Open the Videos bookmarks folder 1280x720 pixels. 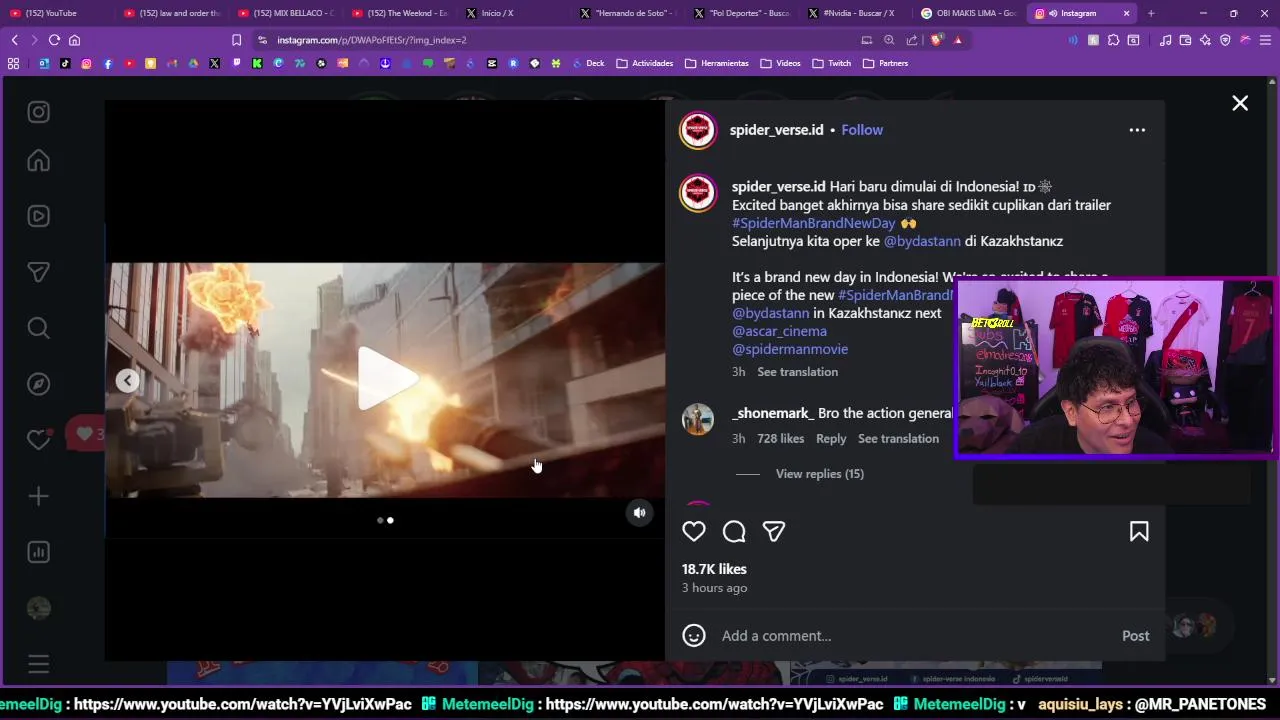pos(781,63)
